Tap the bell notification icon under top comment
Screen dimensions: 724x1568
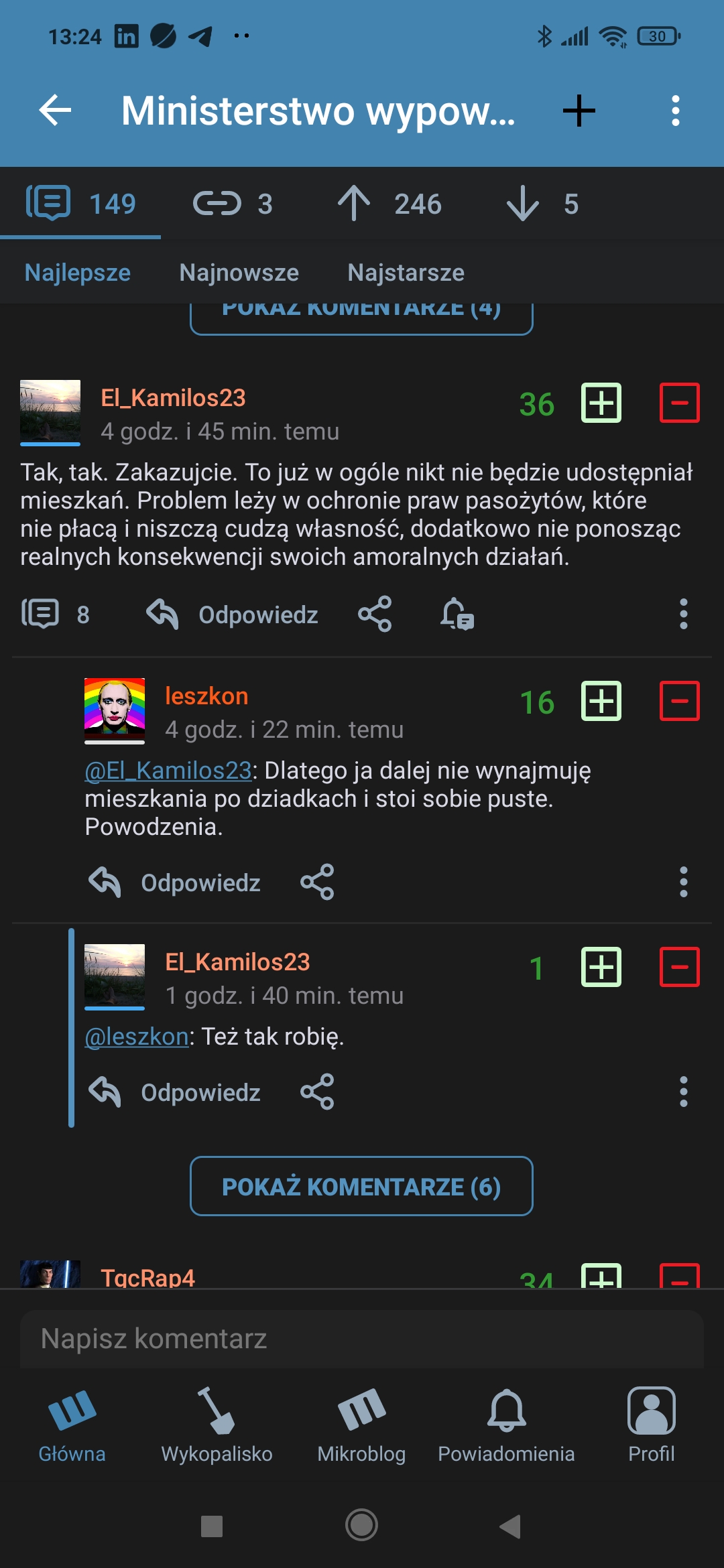[457, 614]
